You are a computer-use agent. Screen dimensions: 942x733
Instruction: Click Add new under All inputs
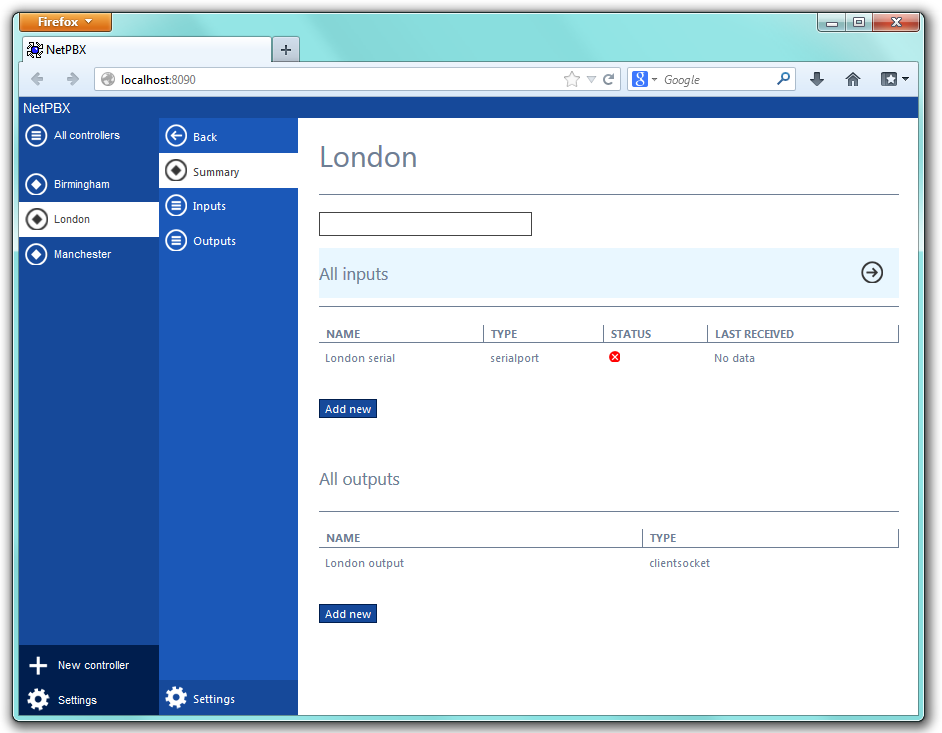(x=348, y=409)
